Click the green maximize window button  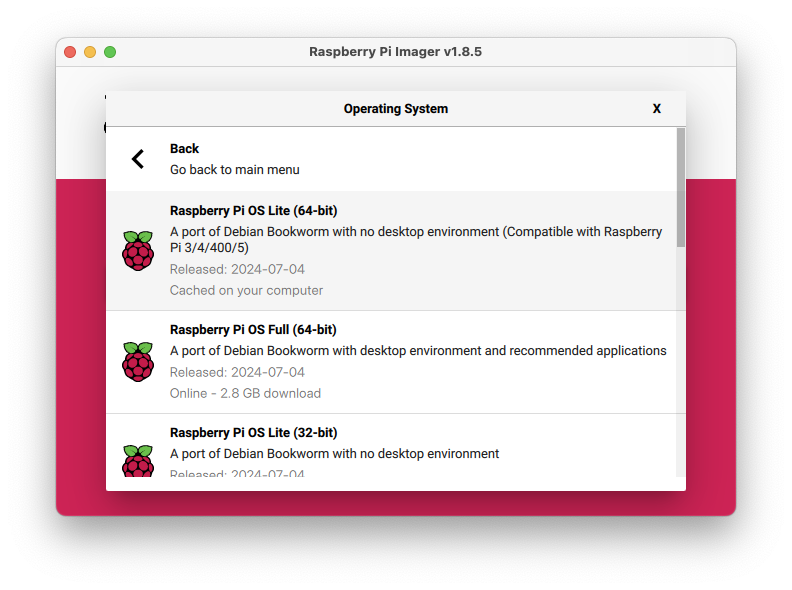click(x=110, y=52)
